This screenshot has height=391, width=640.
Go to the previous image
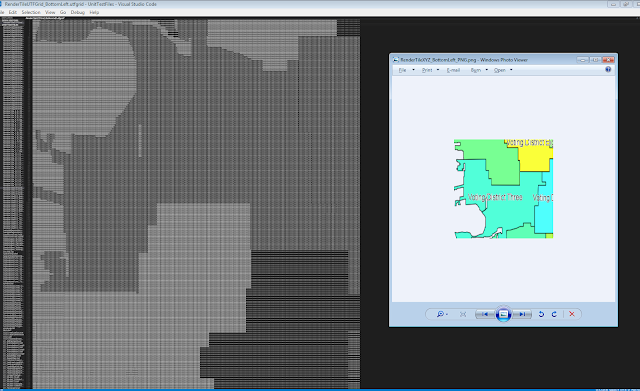[485, 314]
